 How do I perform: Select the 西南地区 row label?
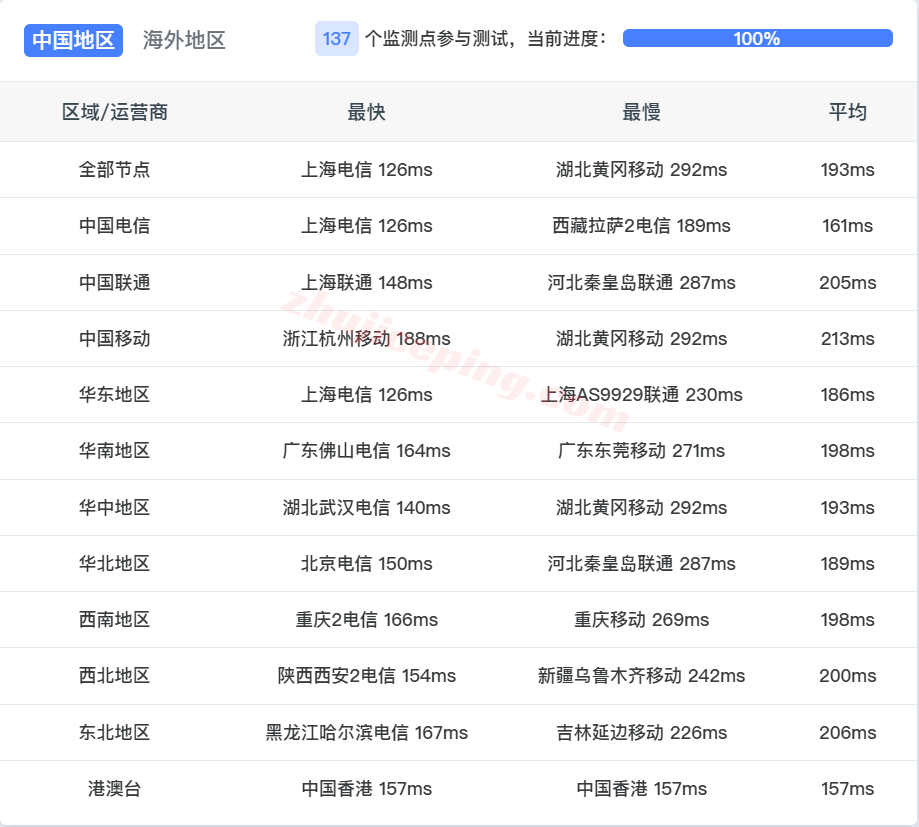coord(114,620)
